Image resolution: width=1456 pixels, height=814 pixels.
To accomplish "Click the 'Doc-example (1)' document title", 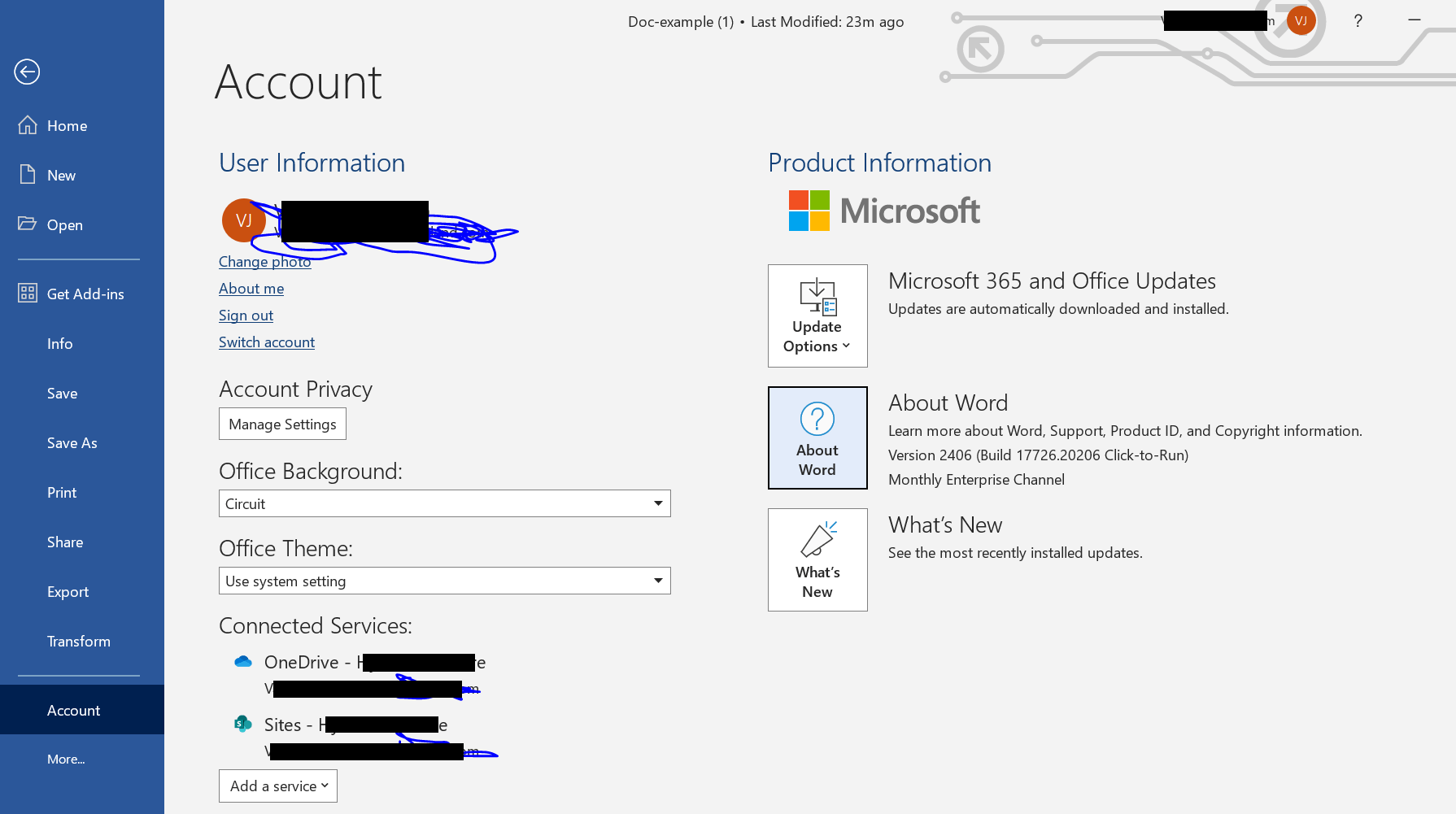I will 681,22.
